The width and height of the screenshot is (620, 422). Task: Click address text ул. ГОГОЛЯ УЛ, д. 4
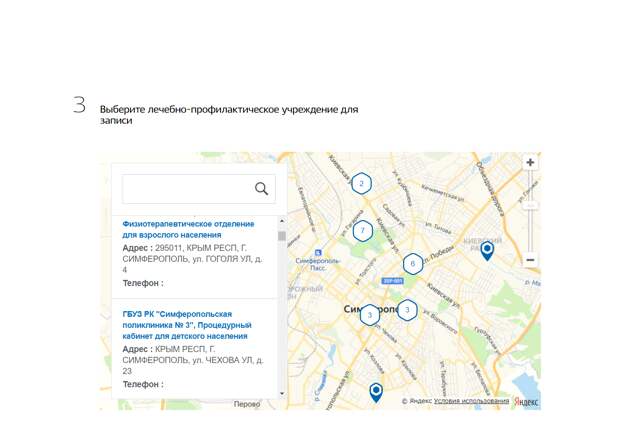[x=192, y=264]
